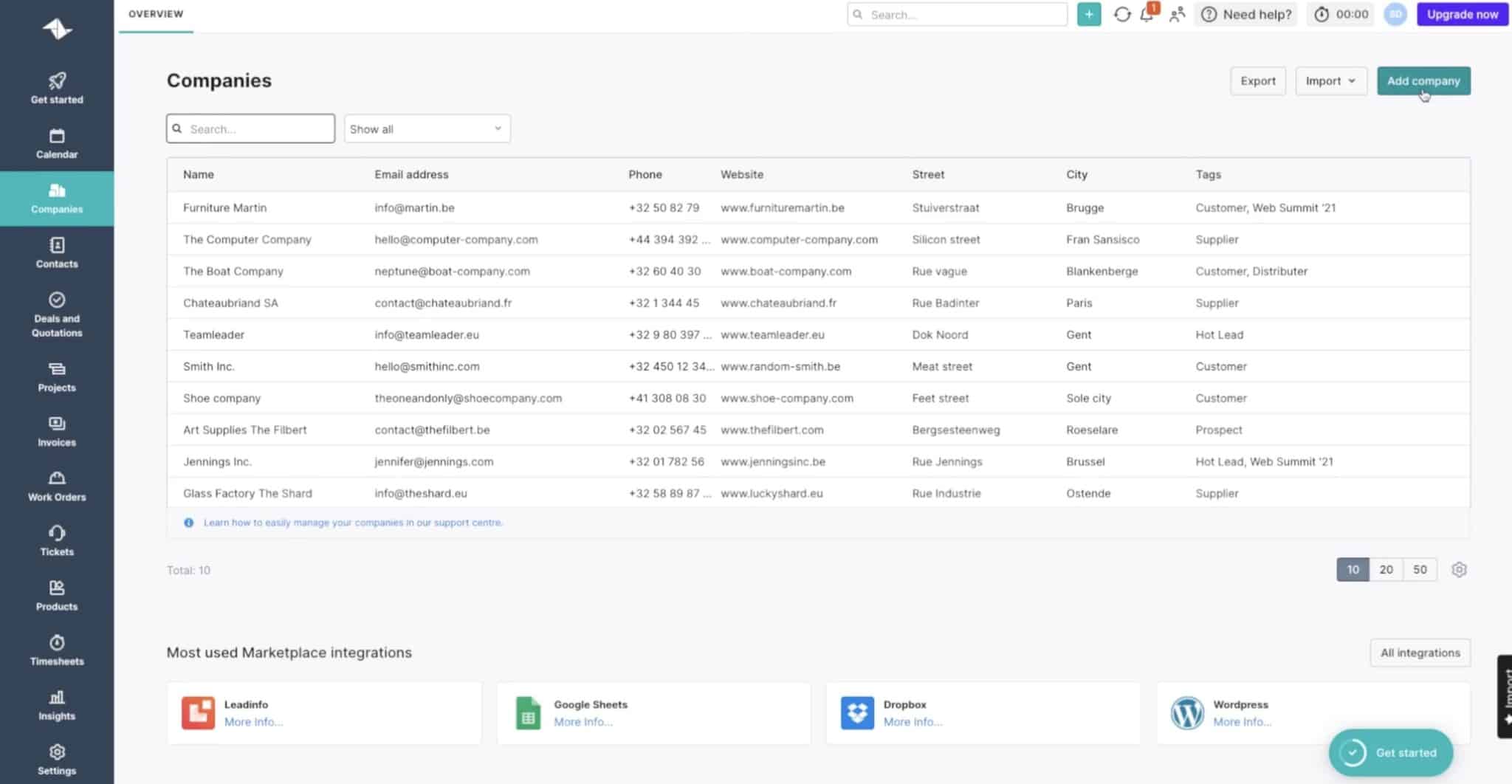
Task: Go to Work Orders
Action: click(57, 486)
